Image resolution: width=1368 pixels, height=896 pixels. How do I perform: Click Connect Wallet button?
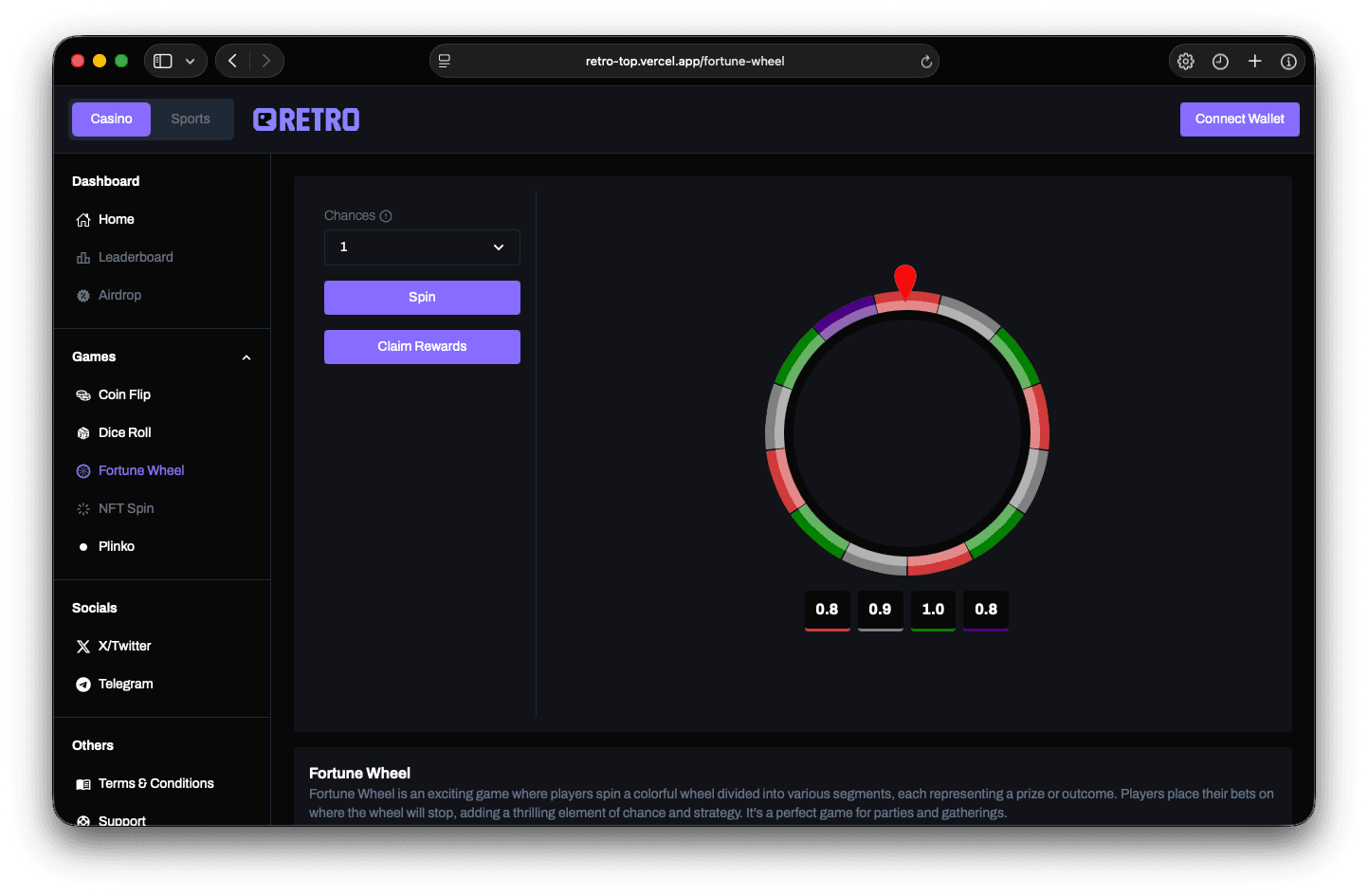[x=1239, y=119]
